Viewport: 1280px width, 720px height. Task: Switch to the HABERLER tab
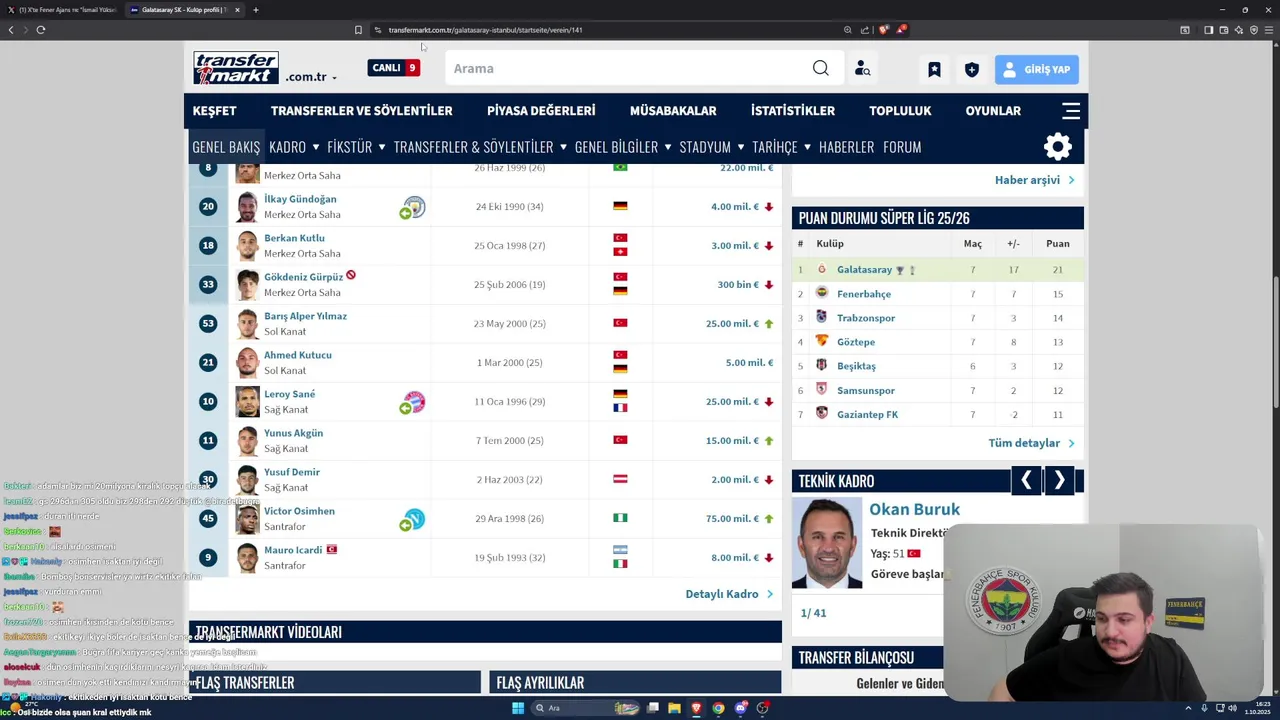point(846,147)
